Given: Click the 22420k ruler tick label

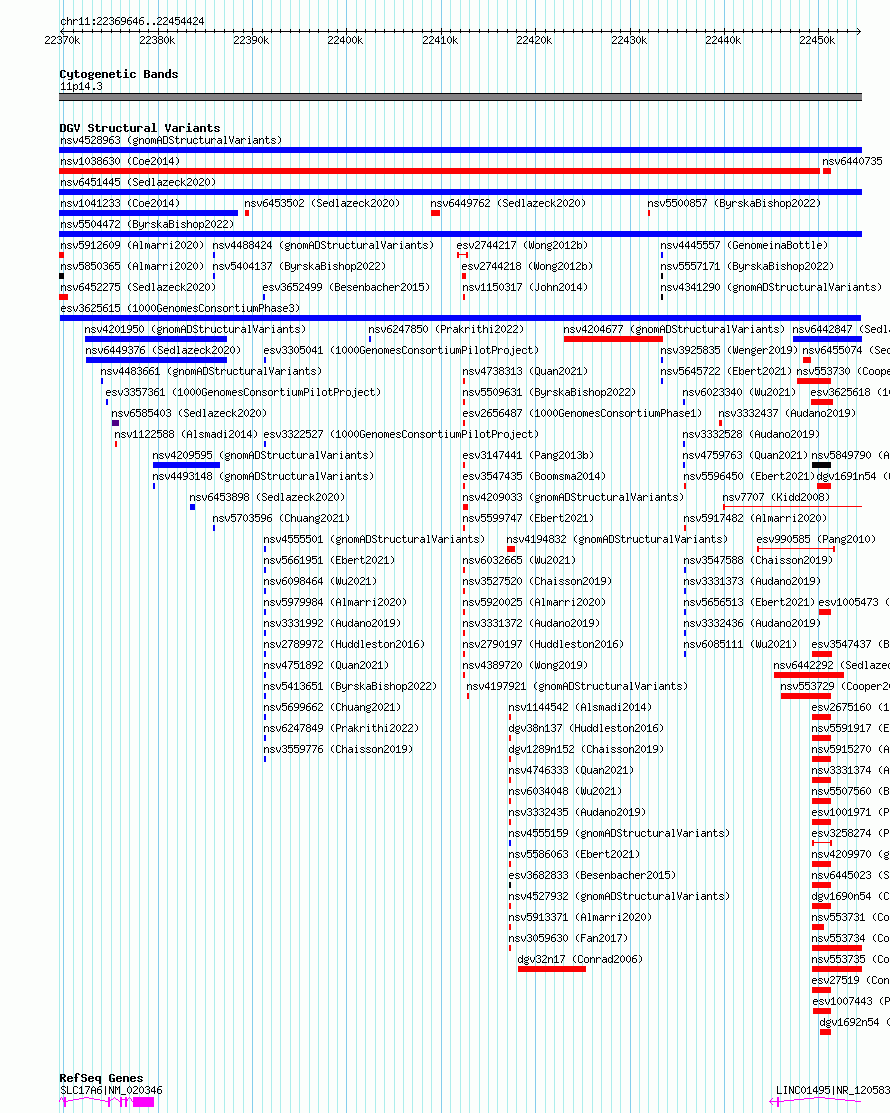Looking at the screenshot, I should (x=534, y=40).
